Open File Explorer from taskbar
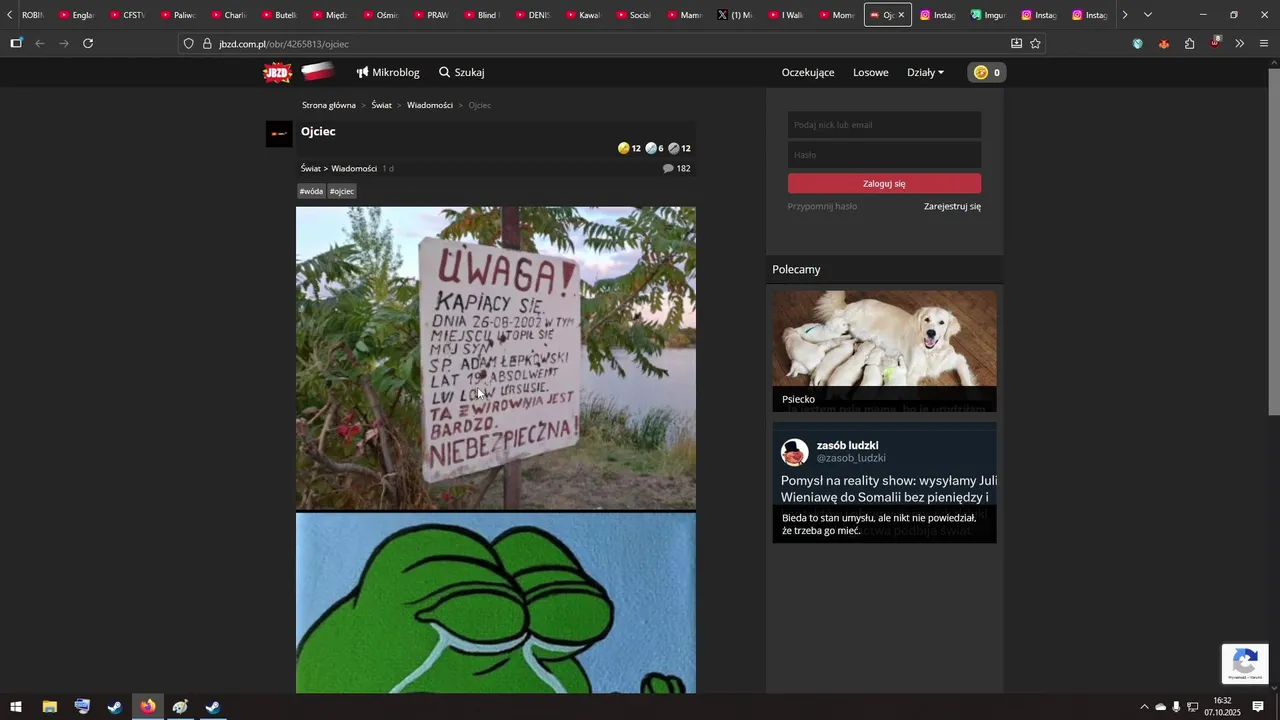The image size is (1280, 720). click(x=49, y=707)
